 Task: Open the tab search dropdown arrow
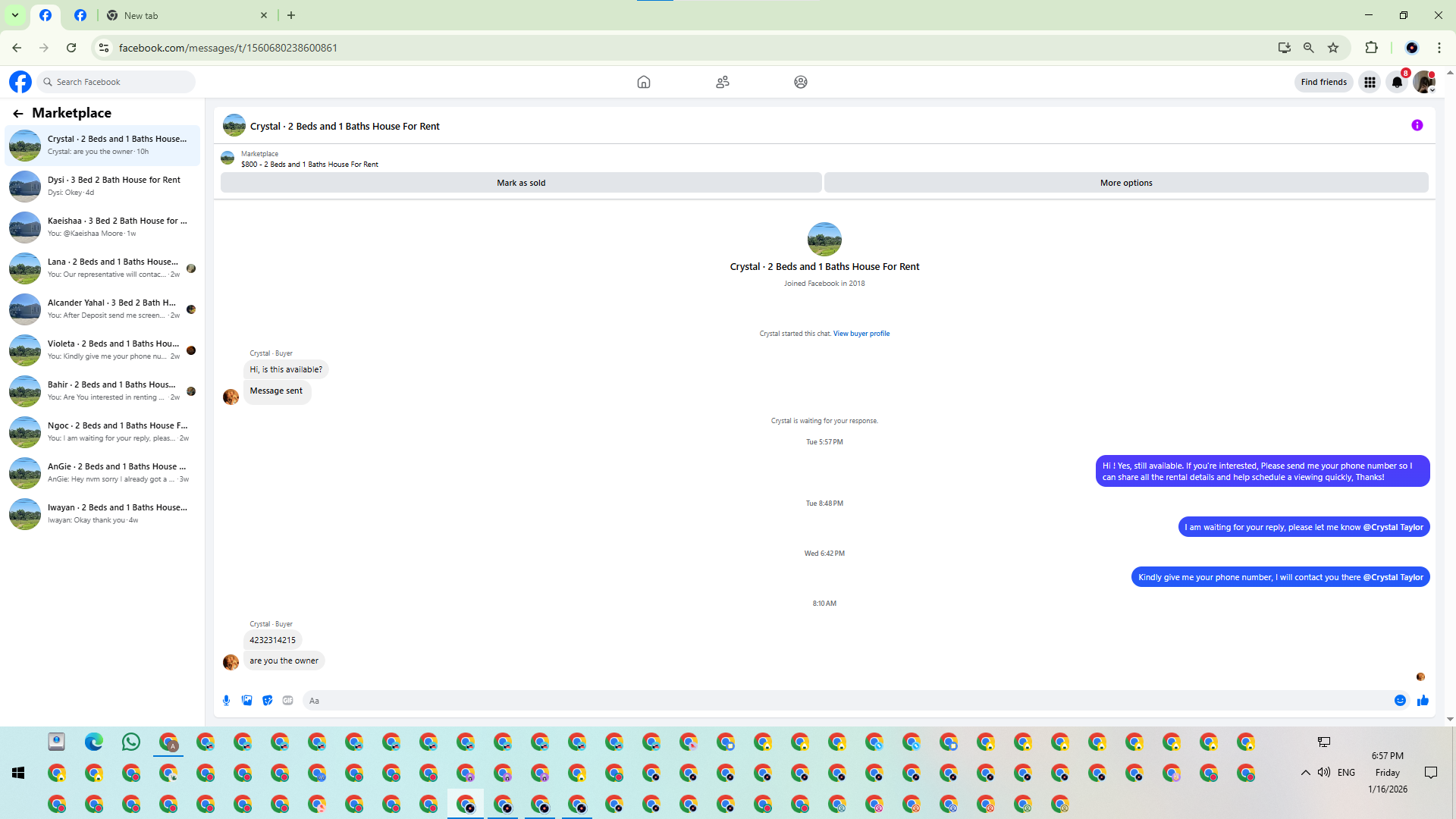point(14,15)
